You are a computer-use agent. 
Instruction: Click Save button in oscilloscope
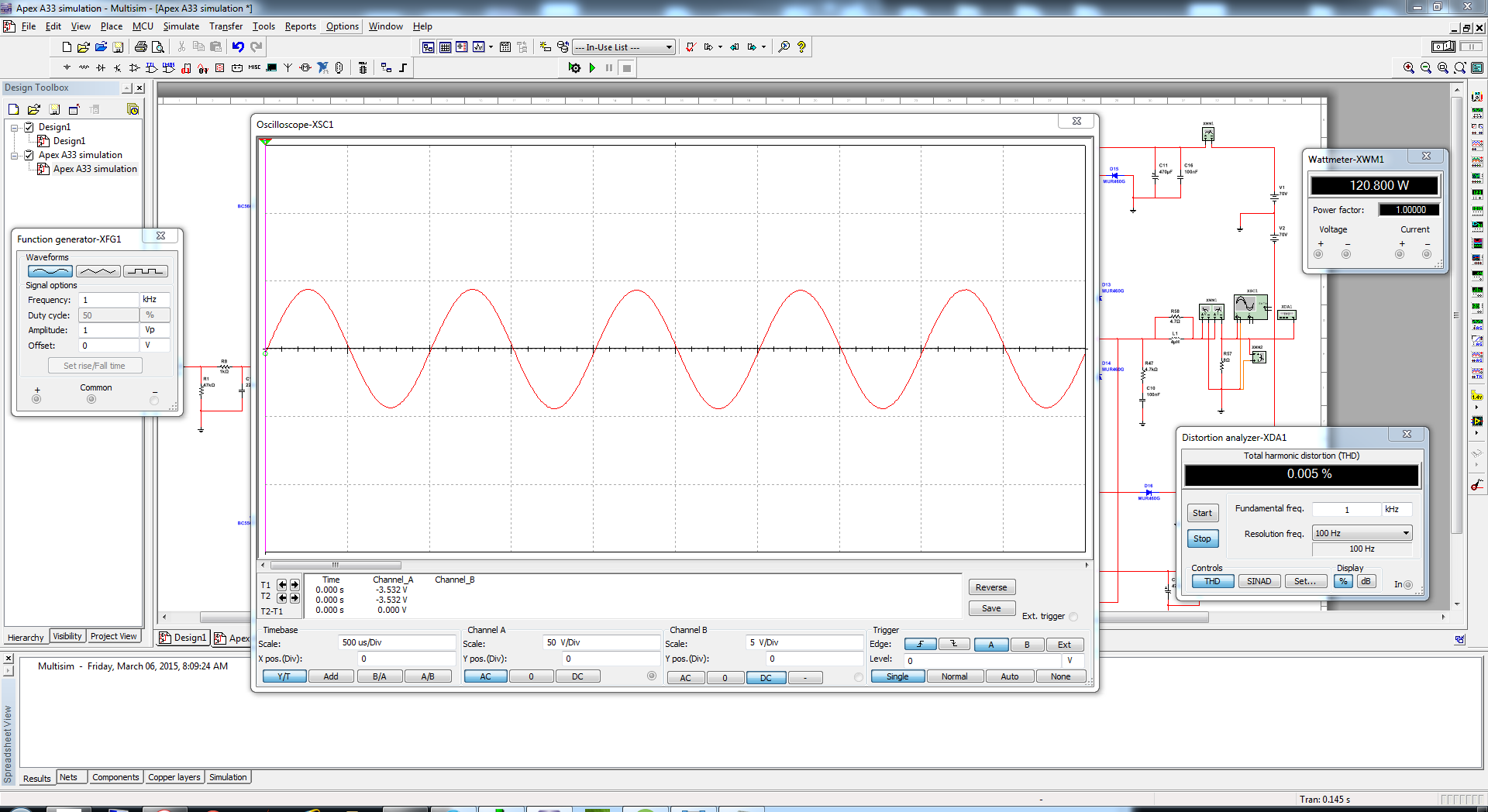point(991,608)
